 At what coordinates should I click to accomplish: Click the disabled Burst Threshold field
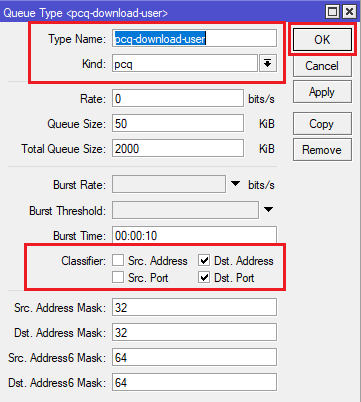click(185, 210)
